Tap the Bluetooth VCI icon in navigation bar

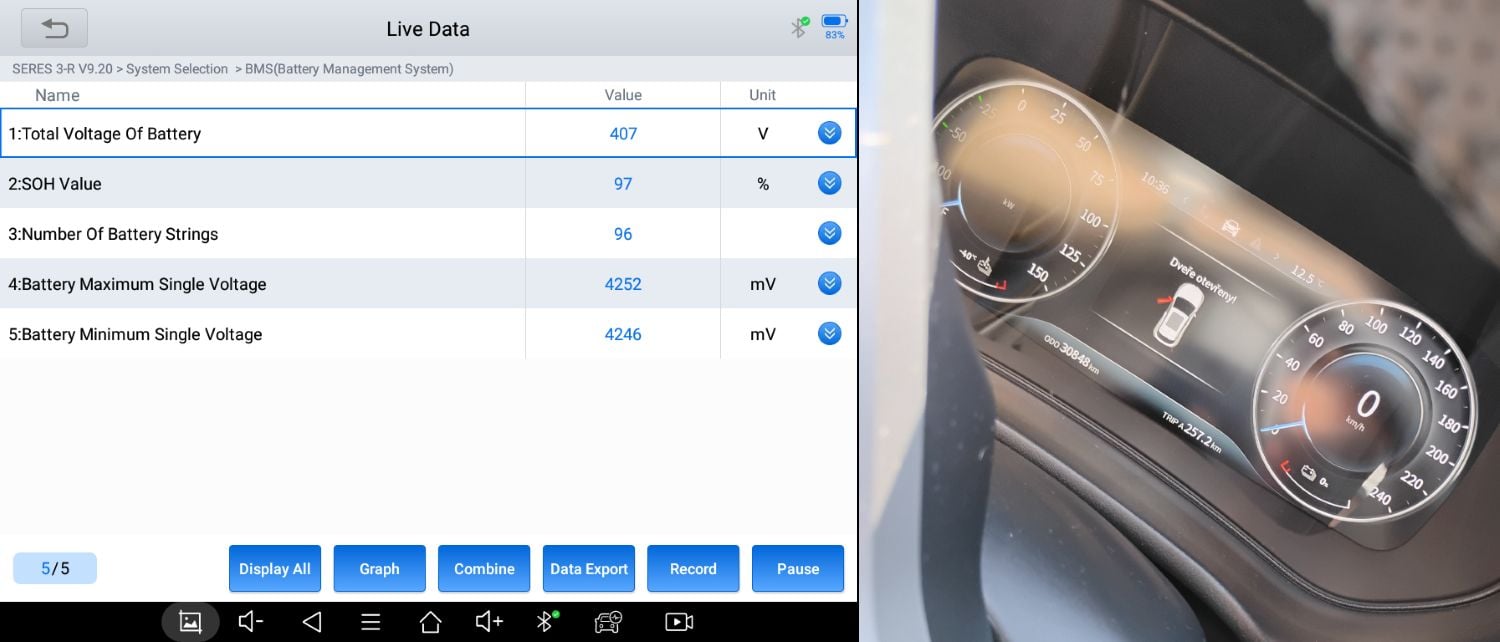[x=546, y=622]
